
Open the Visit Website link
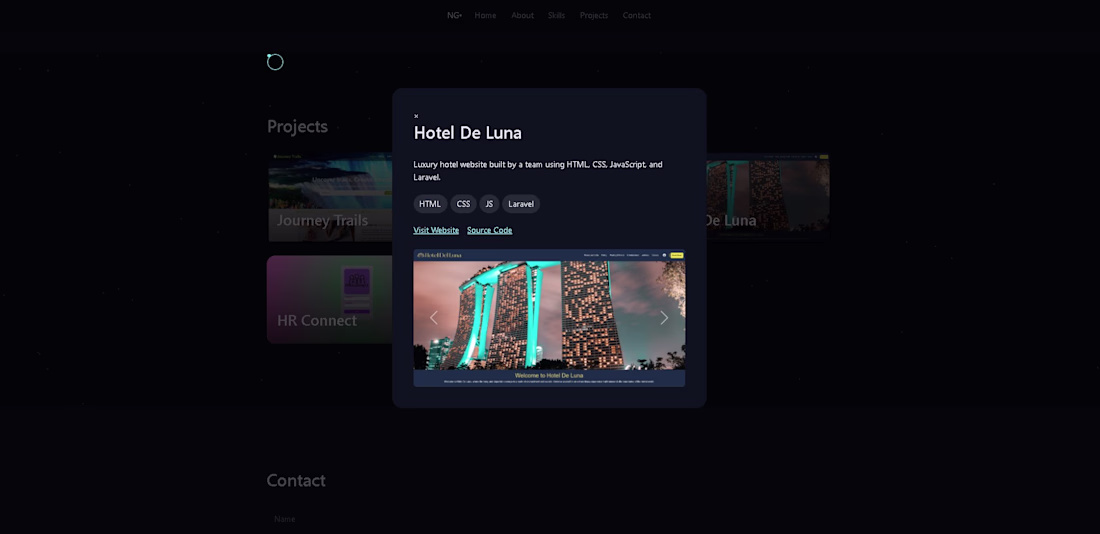coord(436,230)
